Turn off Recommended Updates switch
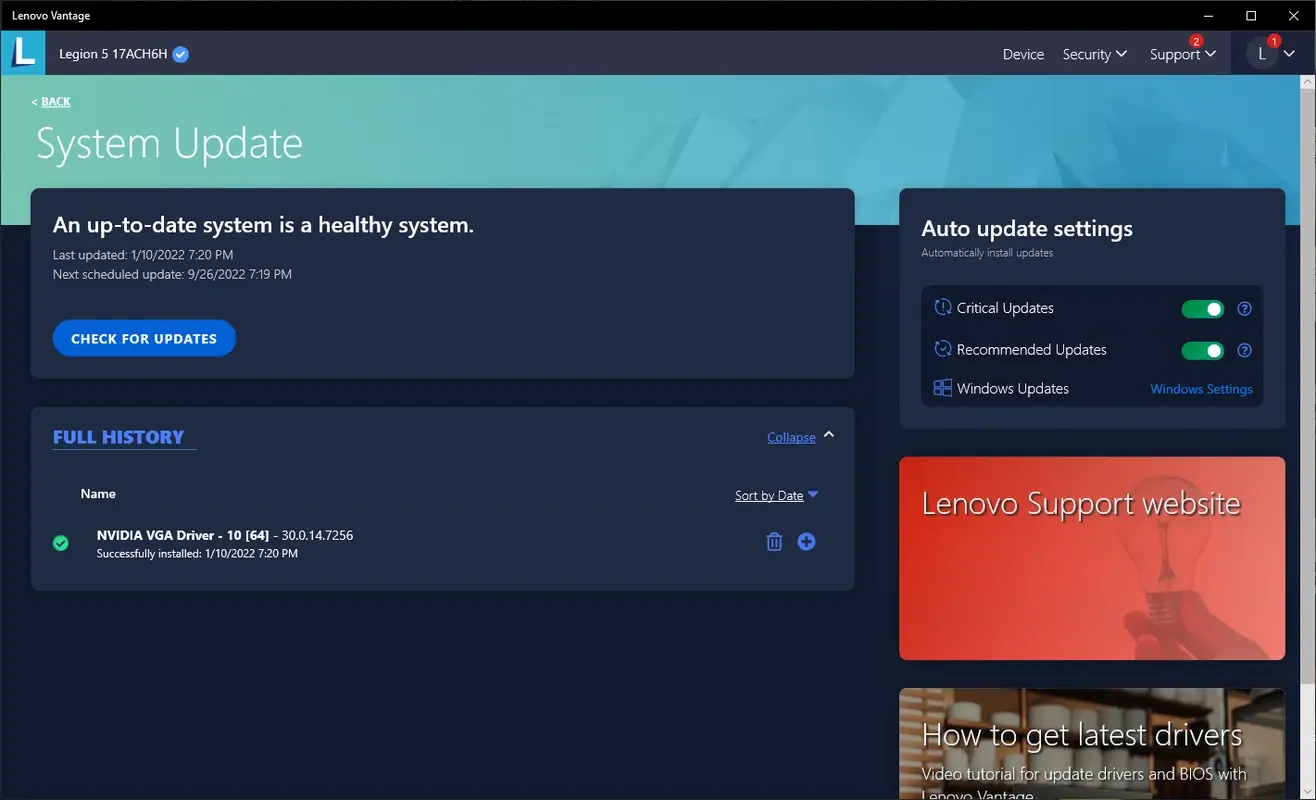Screen dimensions: 1316x800 1201,350
